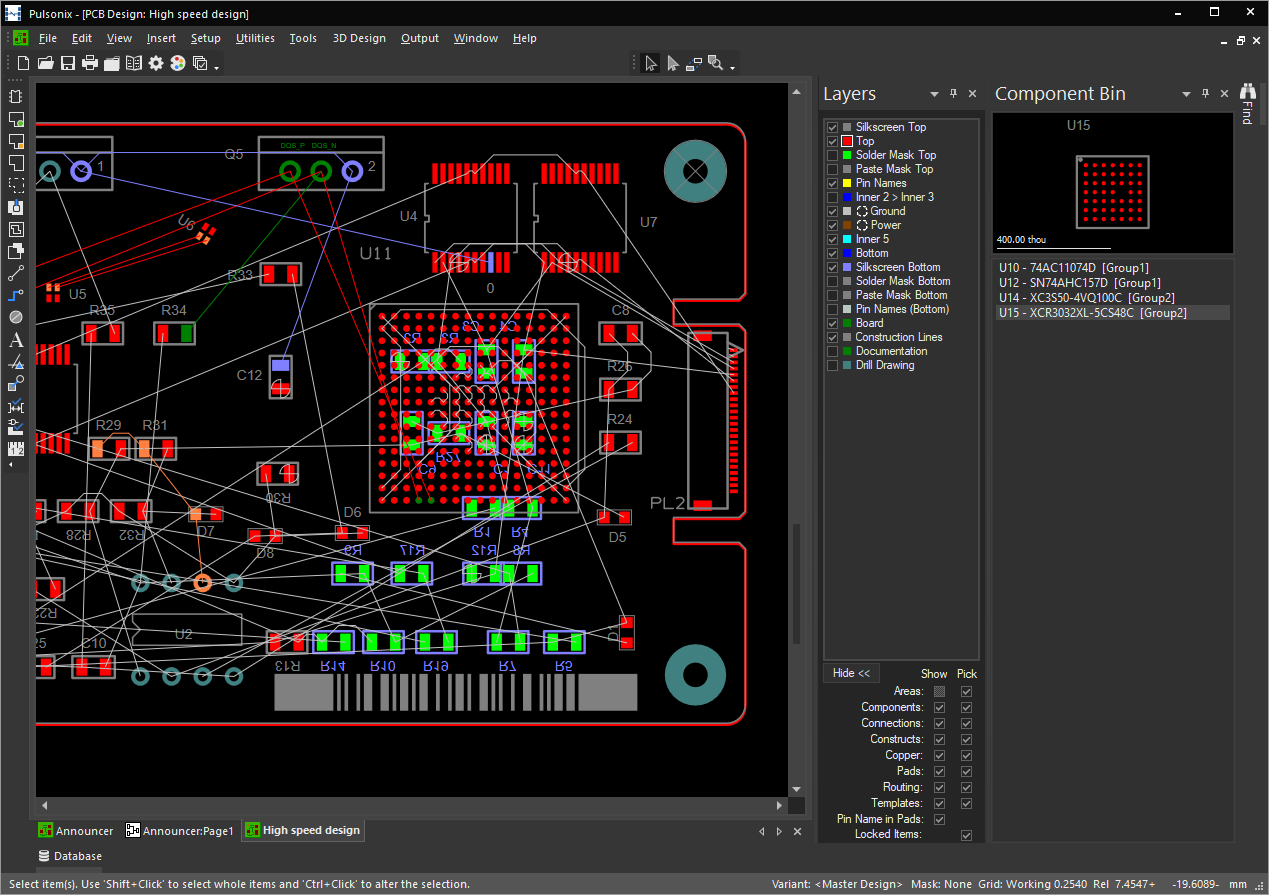Open the color palette icon
This screenshot has height=895, width=1269.
click(178, 63)
